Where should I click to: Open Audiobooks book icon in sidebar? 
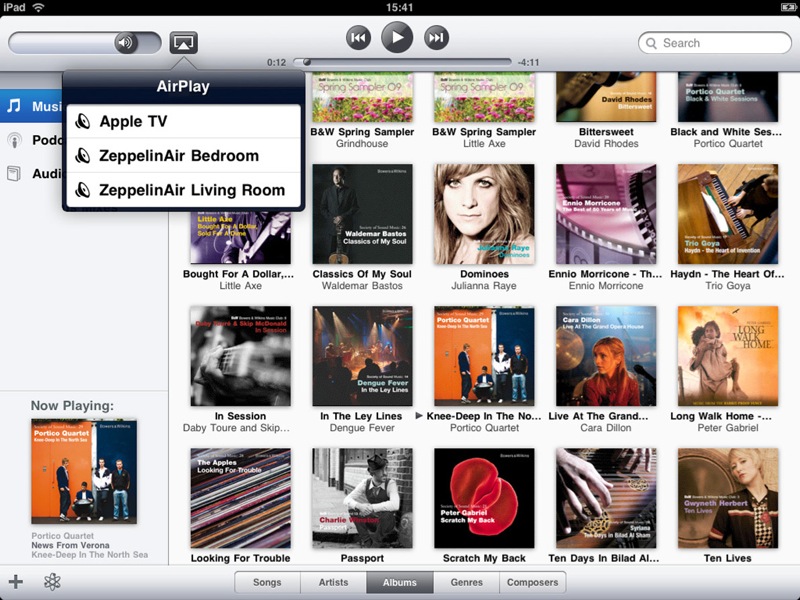coord(14,174)
